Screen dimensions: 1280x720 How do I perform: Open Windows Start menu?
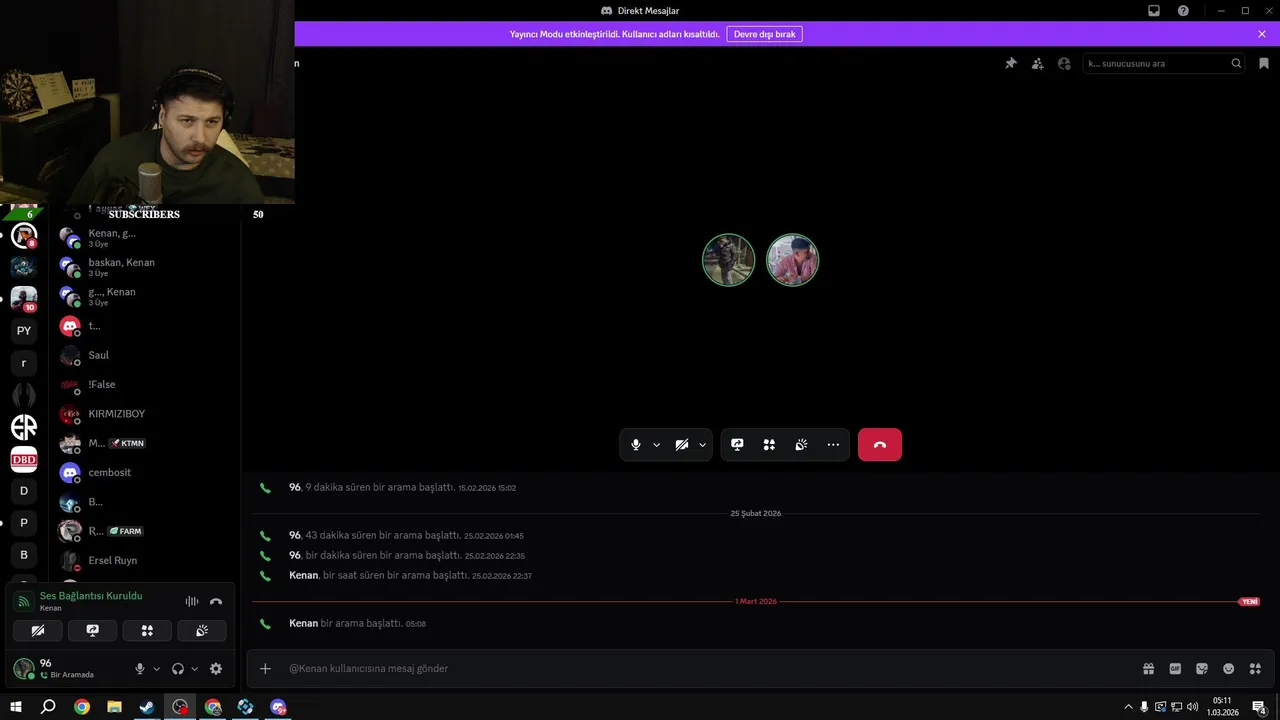click(16, 707)
